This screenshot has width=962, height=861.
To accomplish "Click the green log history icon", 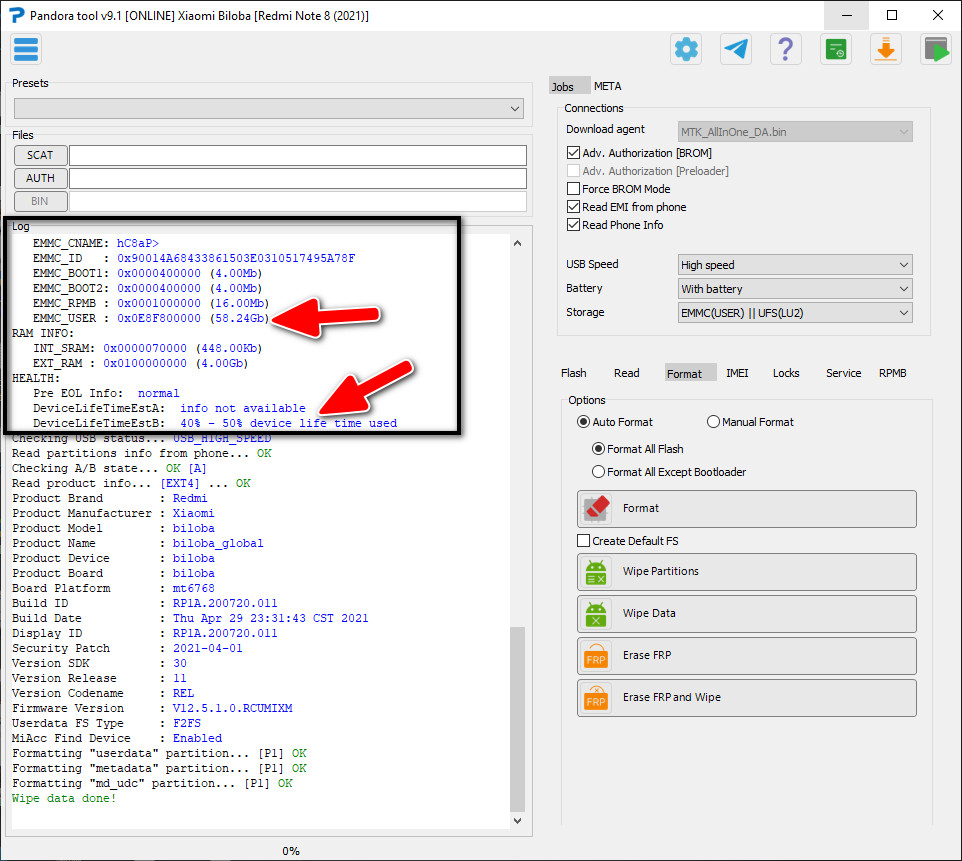I will (x=836, y=49).
